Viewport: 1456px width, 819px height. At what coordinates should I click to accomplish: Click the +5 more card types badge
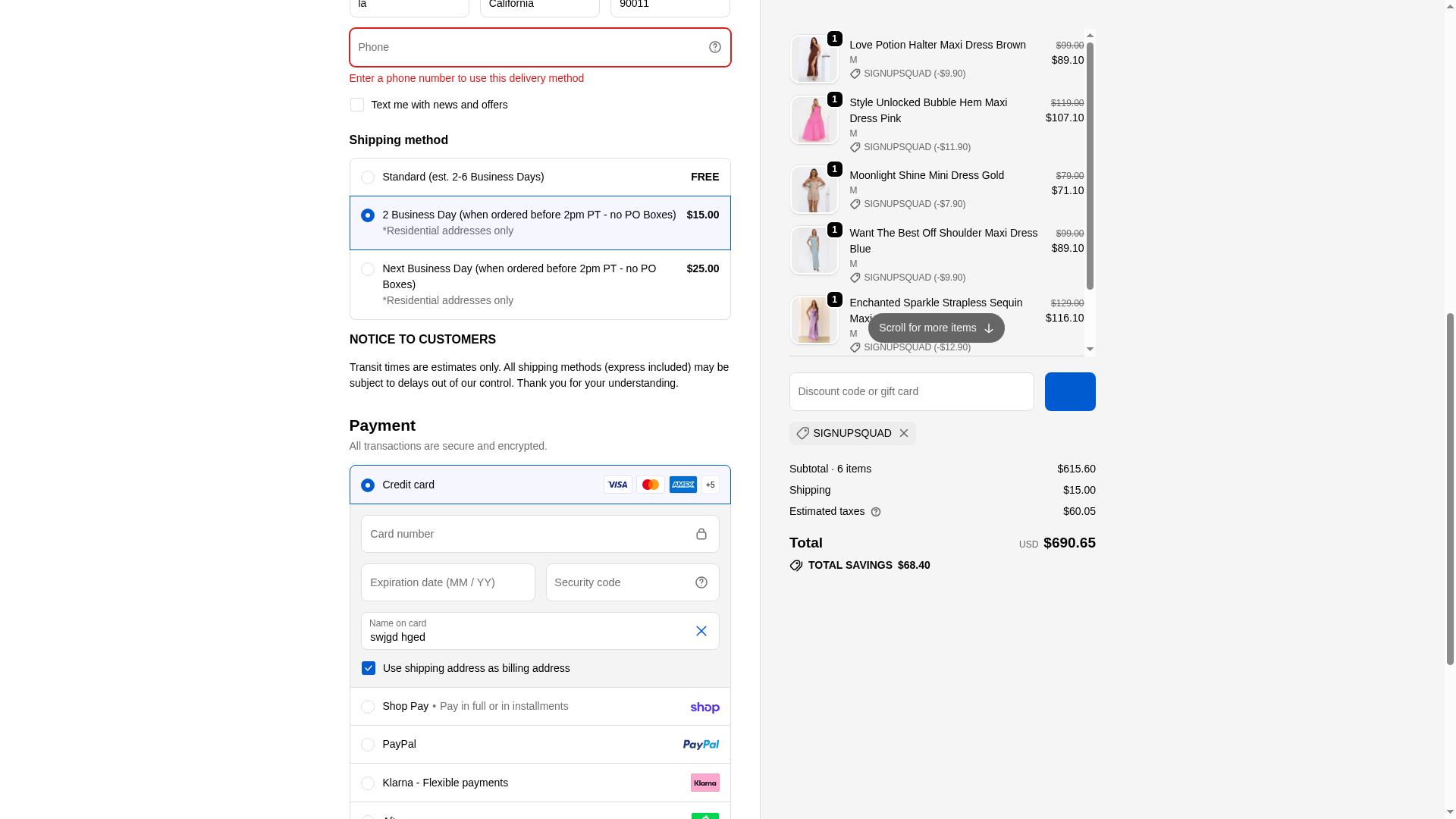tap(710, 485)
